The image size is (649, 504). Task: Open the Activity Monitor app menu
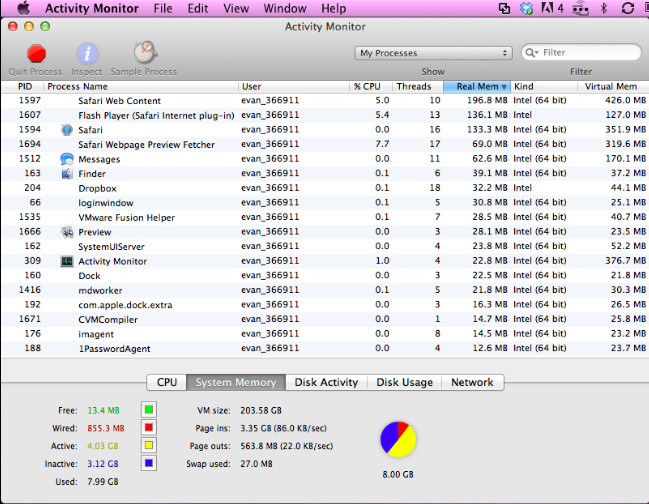(x=92, y=8)
